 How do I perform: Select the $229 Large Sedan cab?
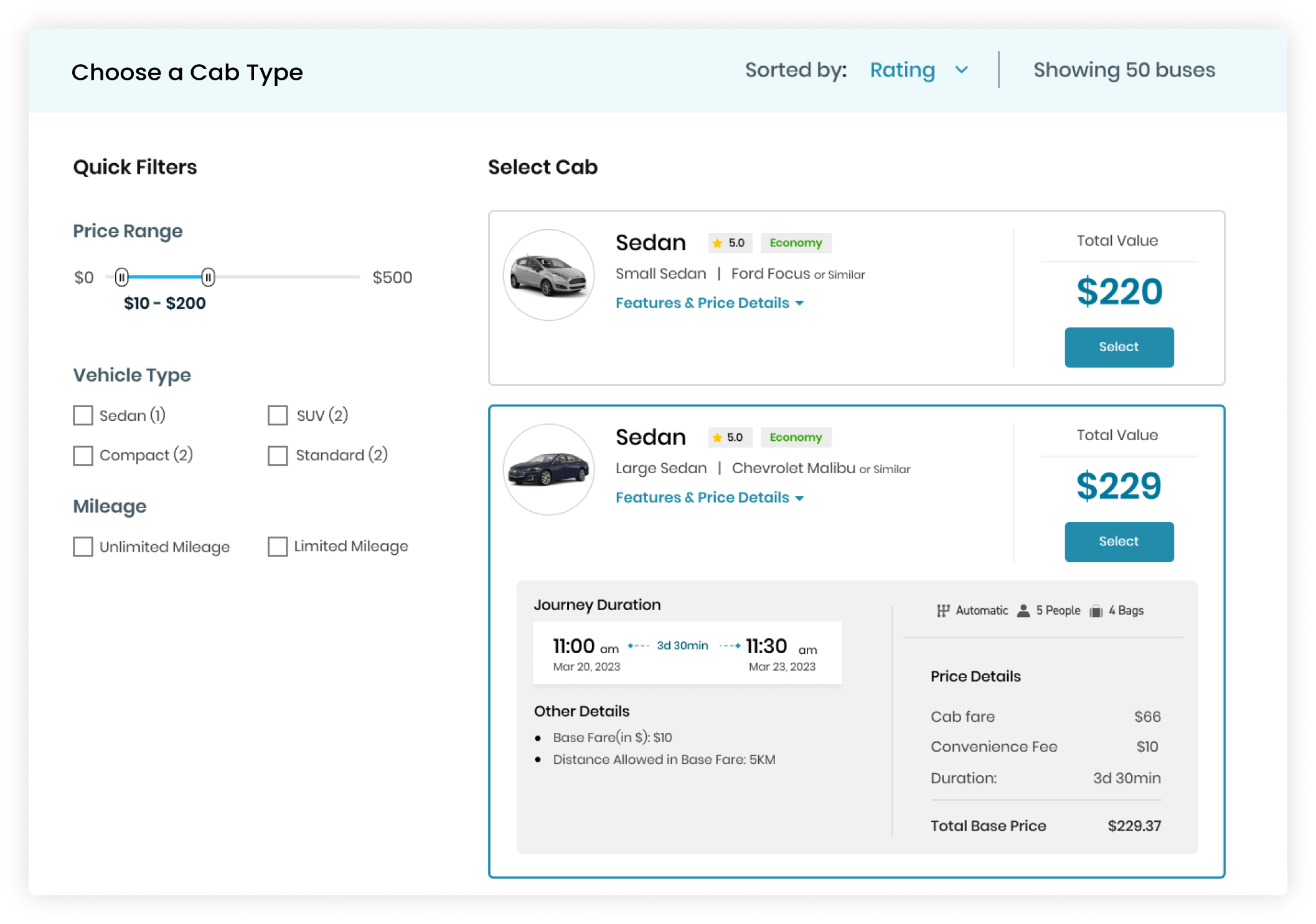(x=1119, y=542)
